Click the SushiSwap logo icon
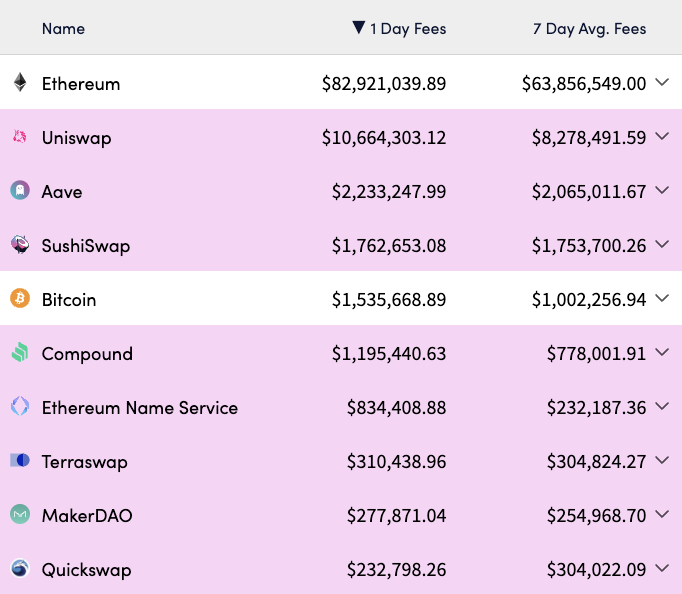Viewport: 682px width, 594px height. pos(20,244)
